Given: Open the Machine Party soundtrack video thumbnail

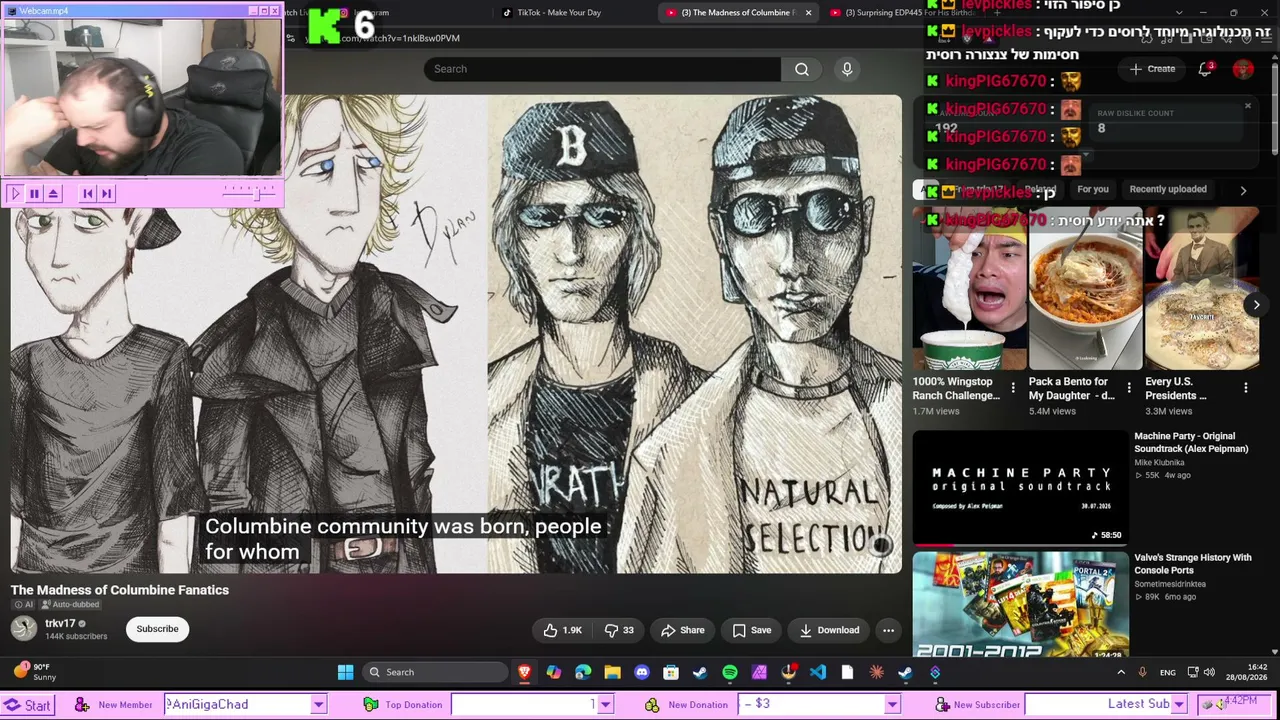Looking at the screenshot, I should pyautogui.click(x=1020, y=489).
